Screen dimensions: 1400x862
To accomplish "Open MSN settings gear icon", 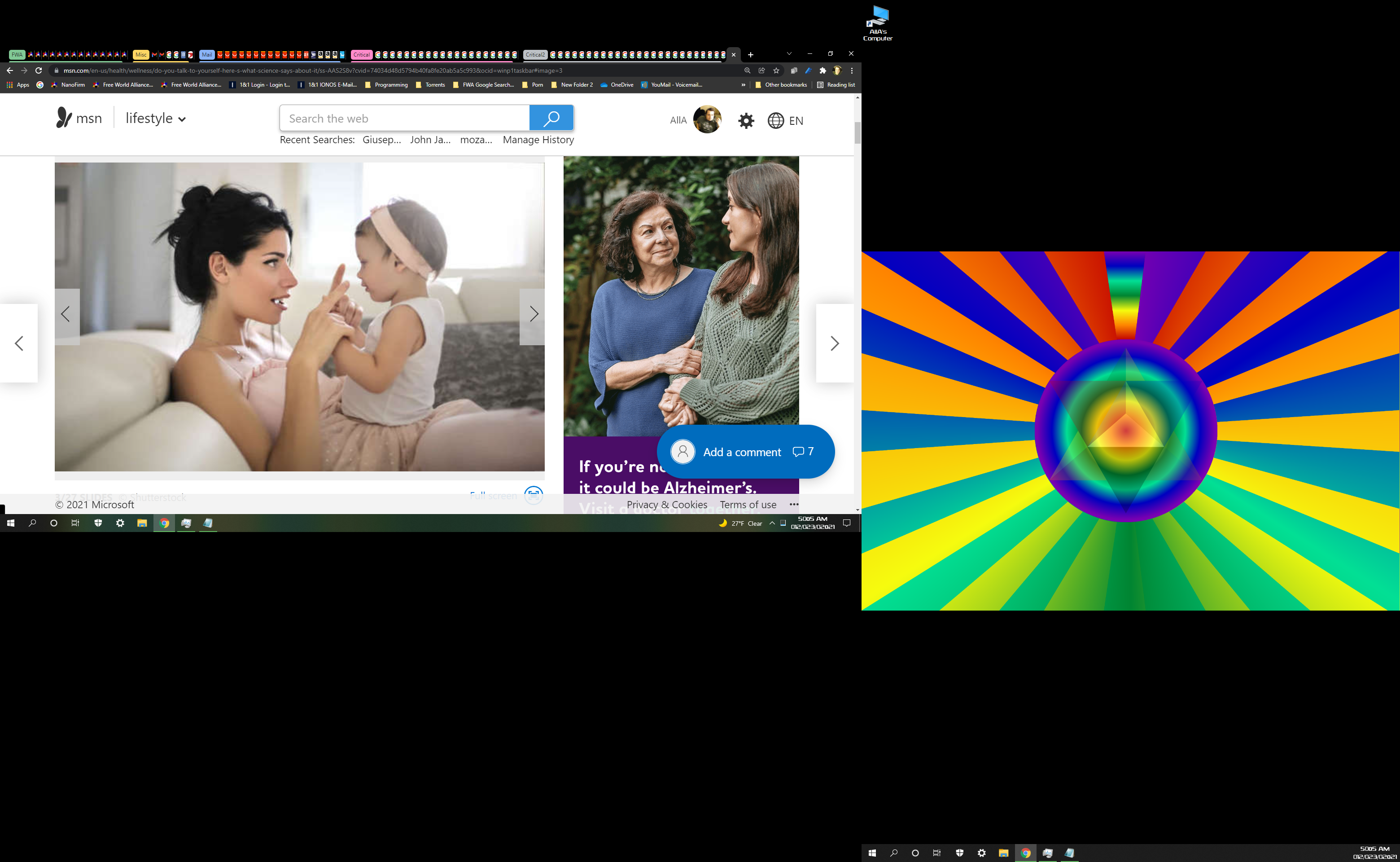I will pyautogui.click(x=746, y=120).
